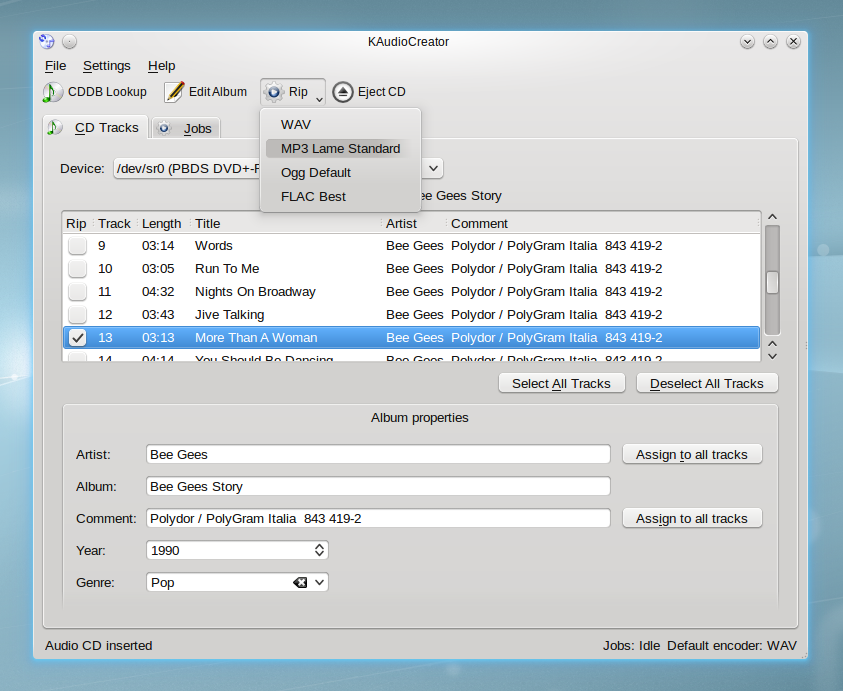Click the track list vertical scrollbar handle
Image resolution: width=843 pixels, height=691 pixels.
click(772, 283)
